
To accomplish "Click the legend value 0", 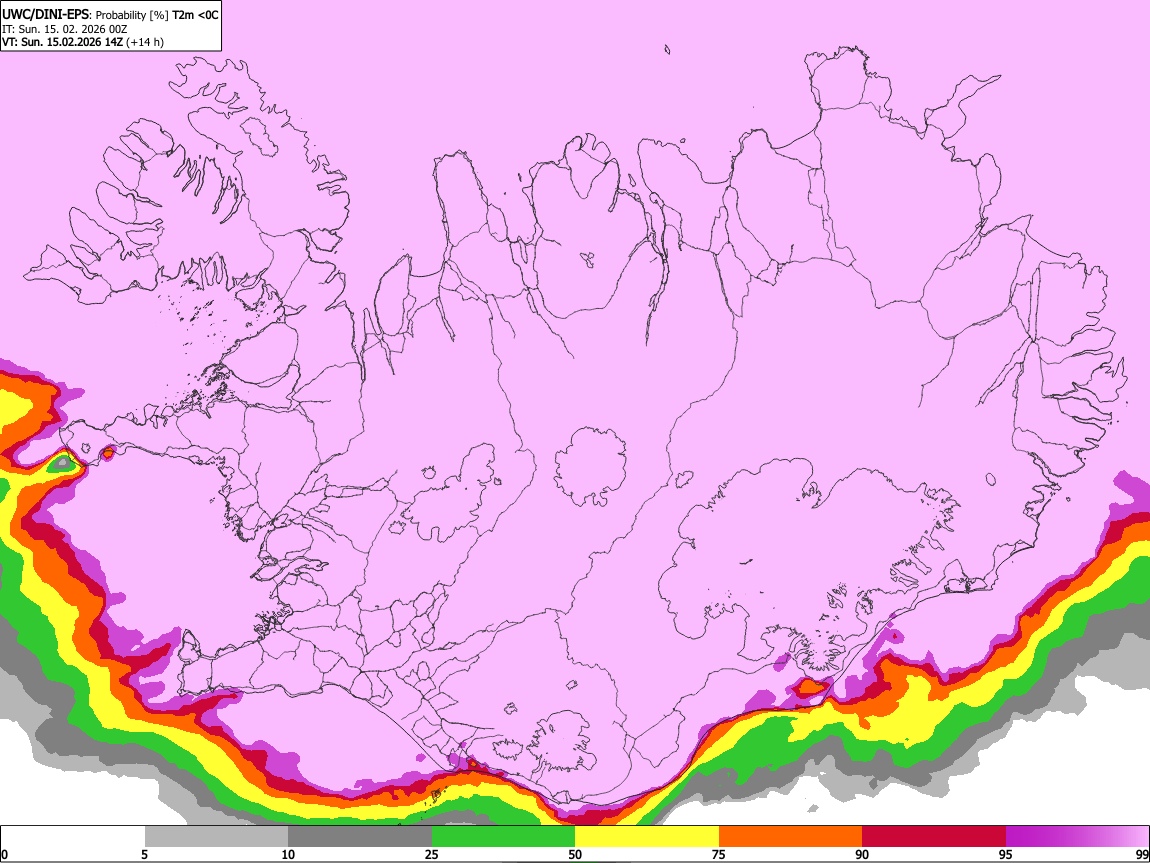I will point(5,854).
